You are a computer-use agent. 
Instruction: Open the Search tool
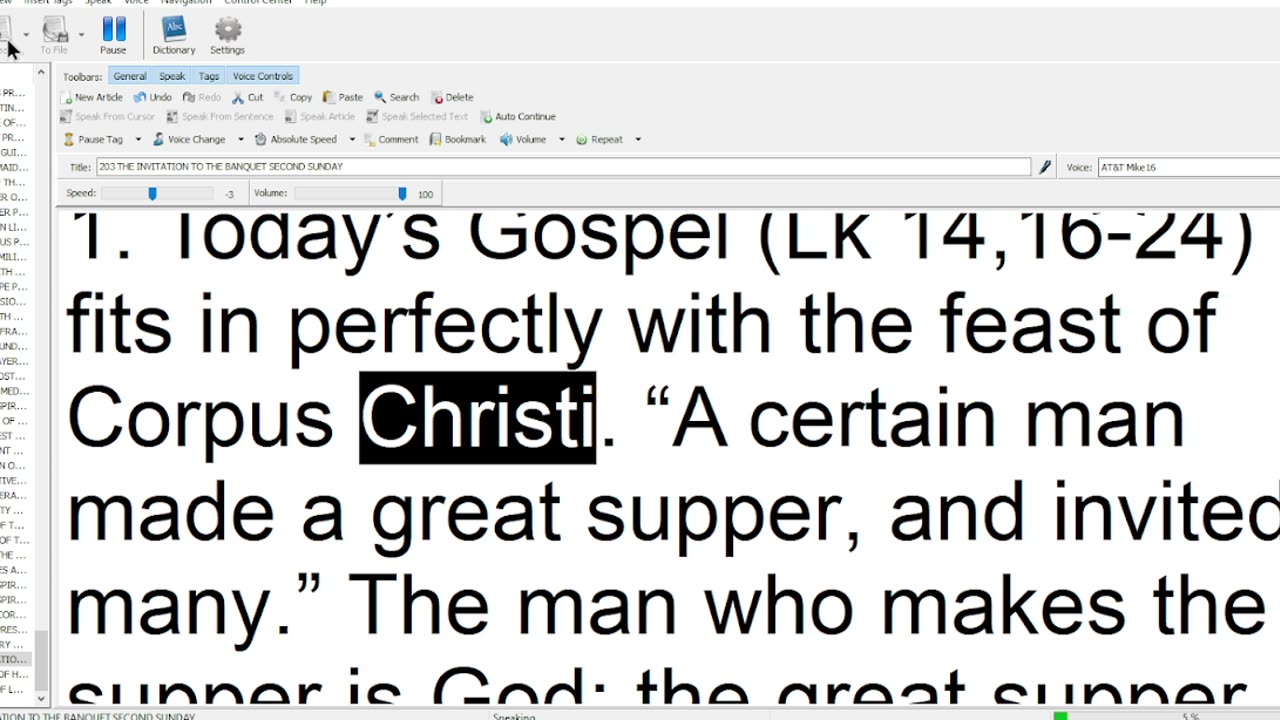tap(397, 97)
